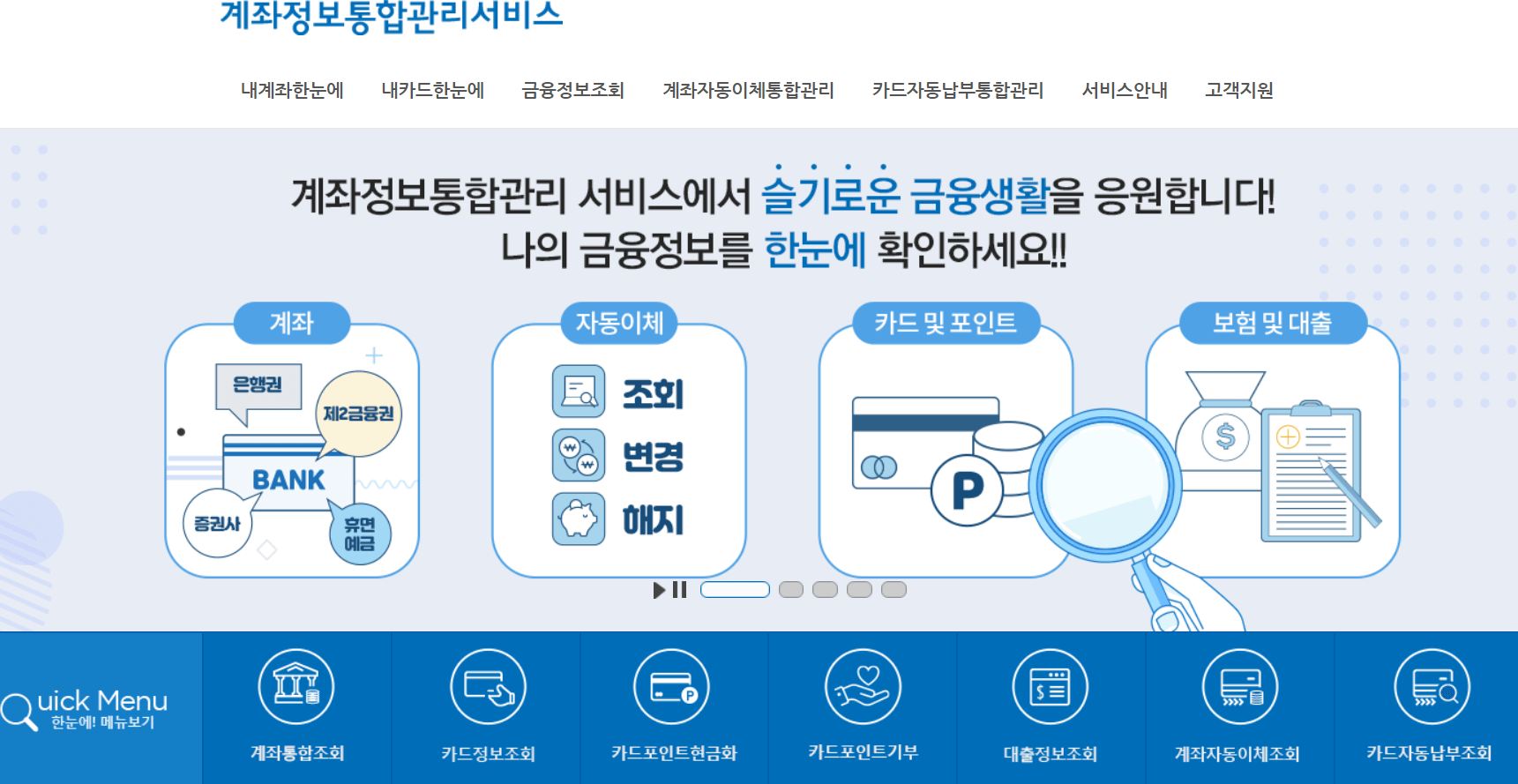Open the 카드포인트기부 heart-hand icon
Image resolution: width=1518 pixels, height=784 pixels.
(863, 686)
